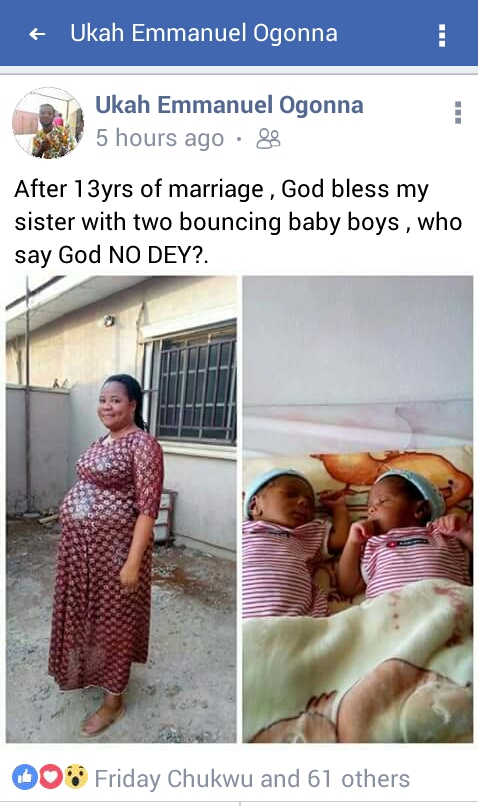Viewport: 478px width, 806px height.
Task: Click the '5 hours ago' timestamp
Action: click(160, 138)
